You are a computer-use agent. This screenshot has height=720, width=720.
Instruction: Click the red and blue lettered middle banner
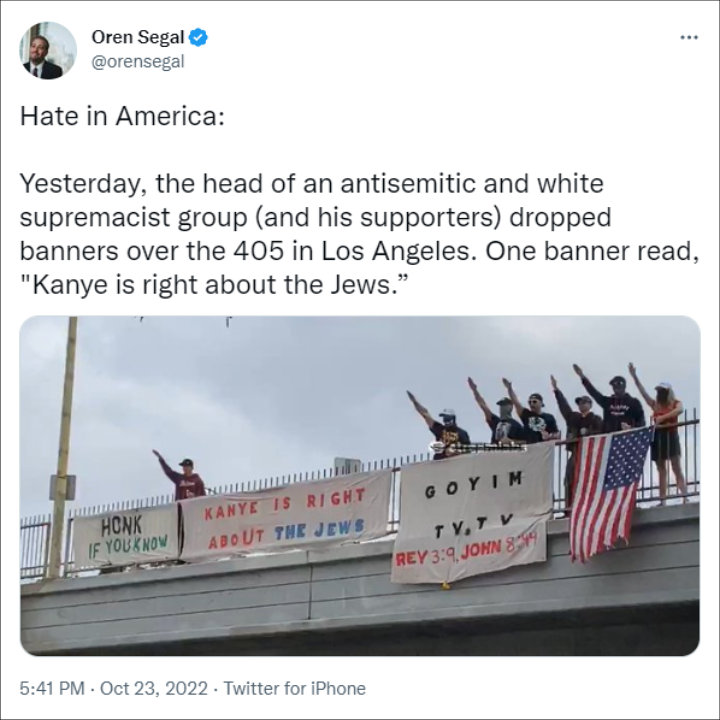[x=285, y=517]
